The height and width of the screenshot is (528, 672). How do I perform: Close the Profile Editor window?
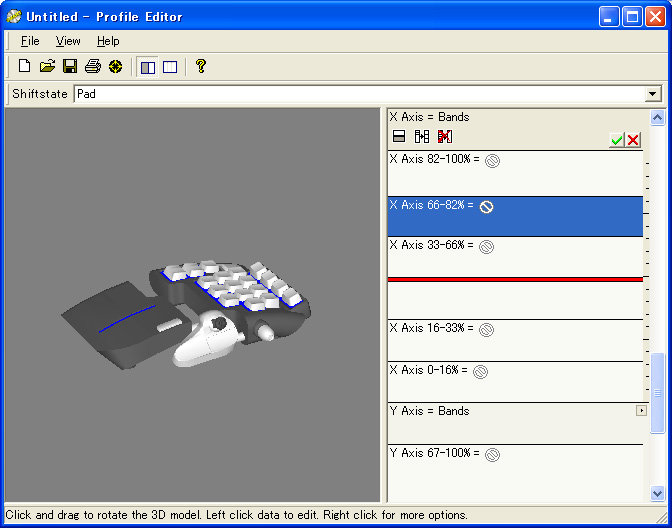pyautogui.click(x=655, y=17)
